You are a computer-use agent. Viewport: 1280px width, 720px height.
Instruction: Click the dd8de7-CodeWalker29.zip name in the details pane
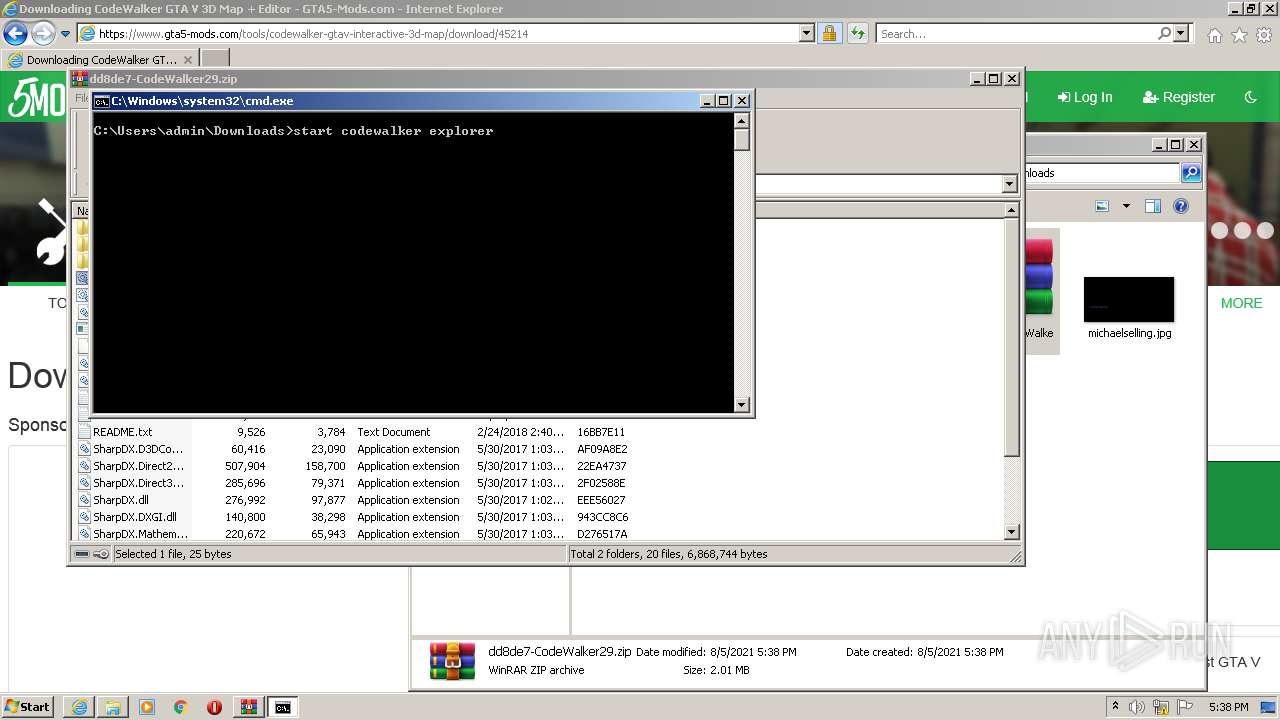pos(559,652)
